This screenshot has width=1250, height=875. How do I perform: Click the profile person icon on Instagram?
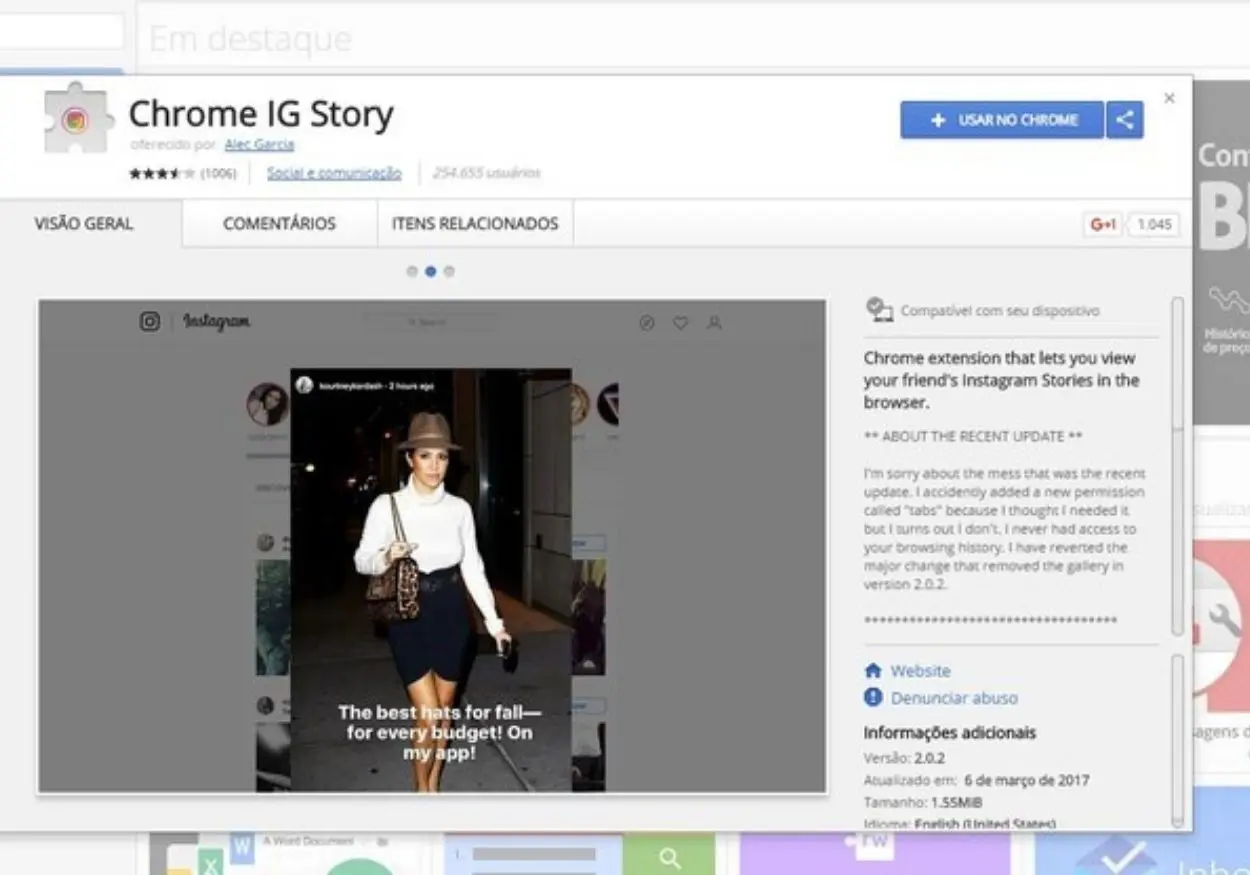[713, 322]
